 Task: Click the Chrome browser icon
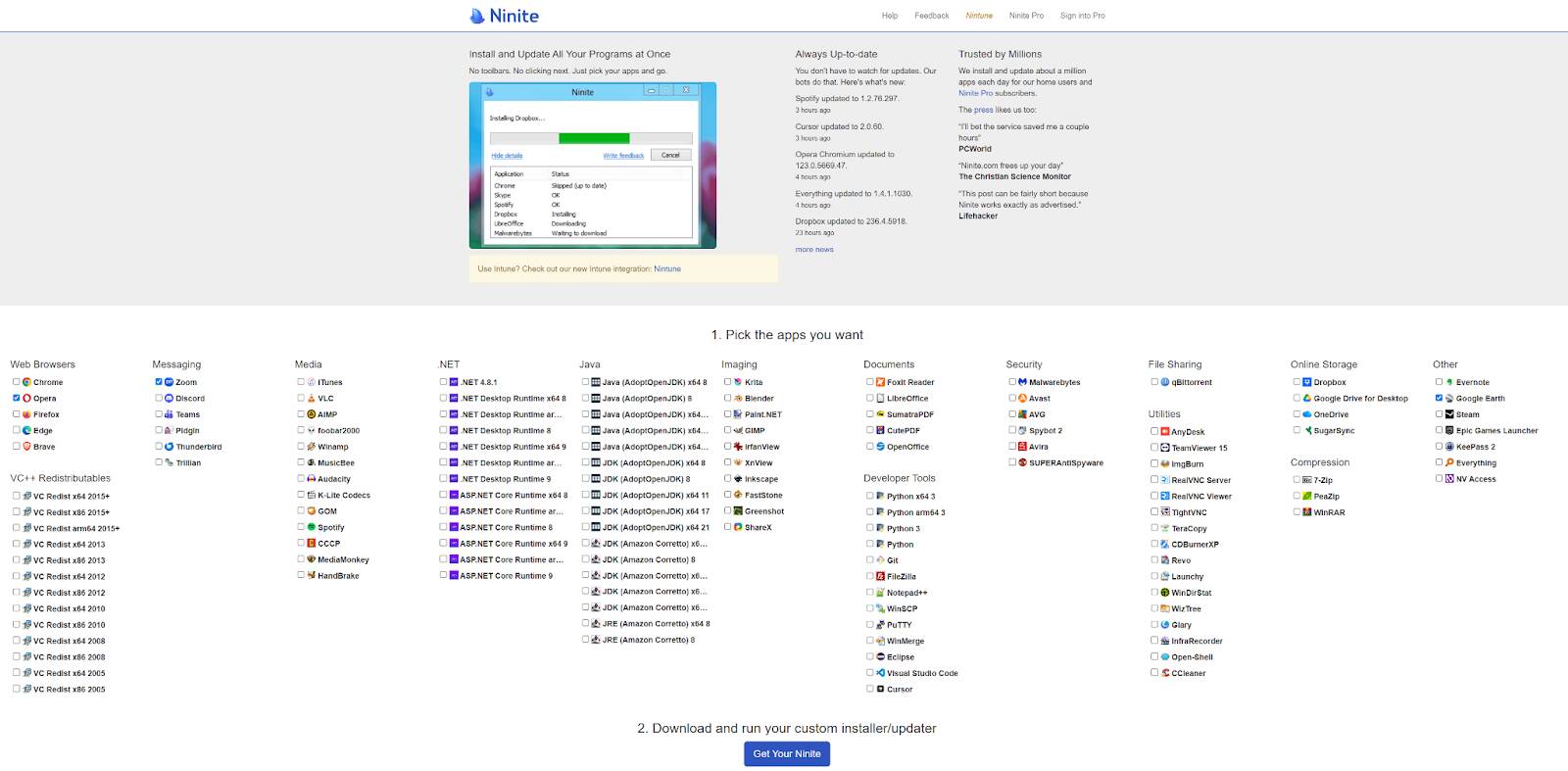[27, 382]
